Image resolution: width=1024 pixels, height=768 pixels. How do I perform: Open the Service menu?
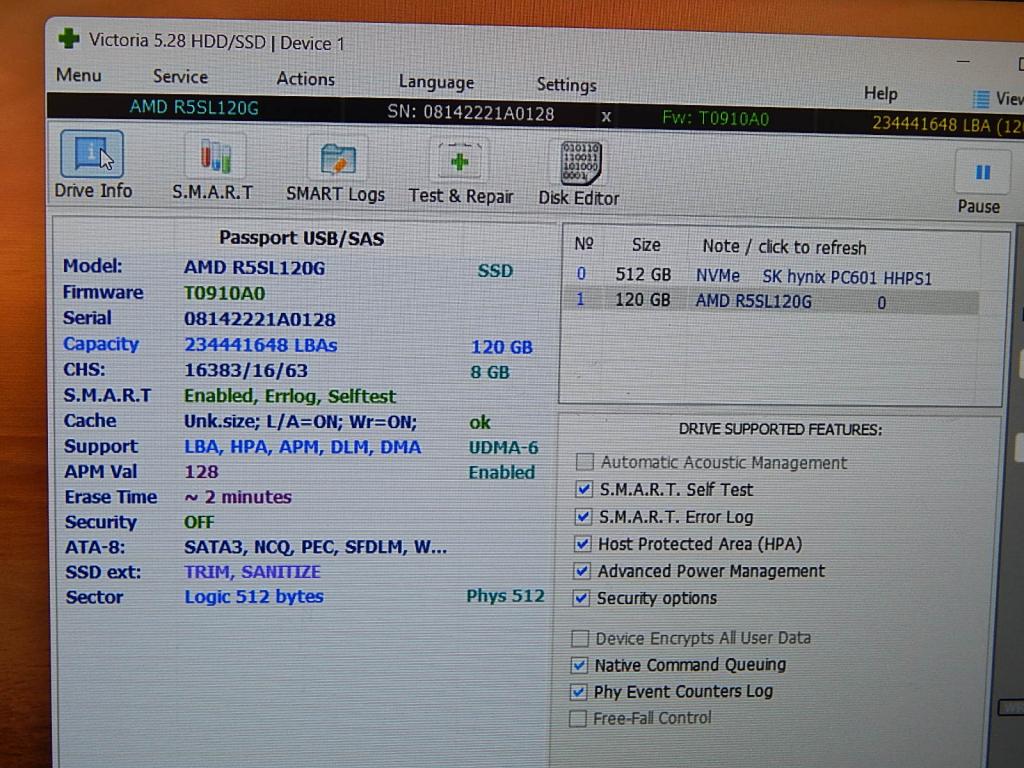click(x=180, y=77)
